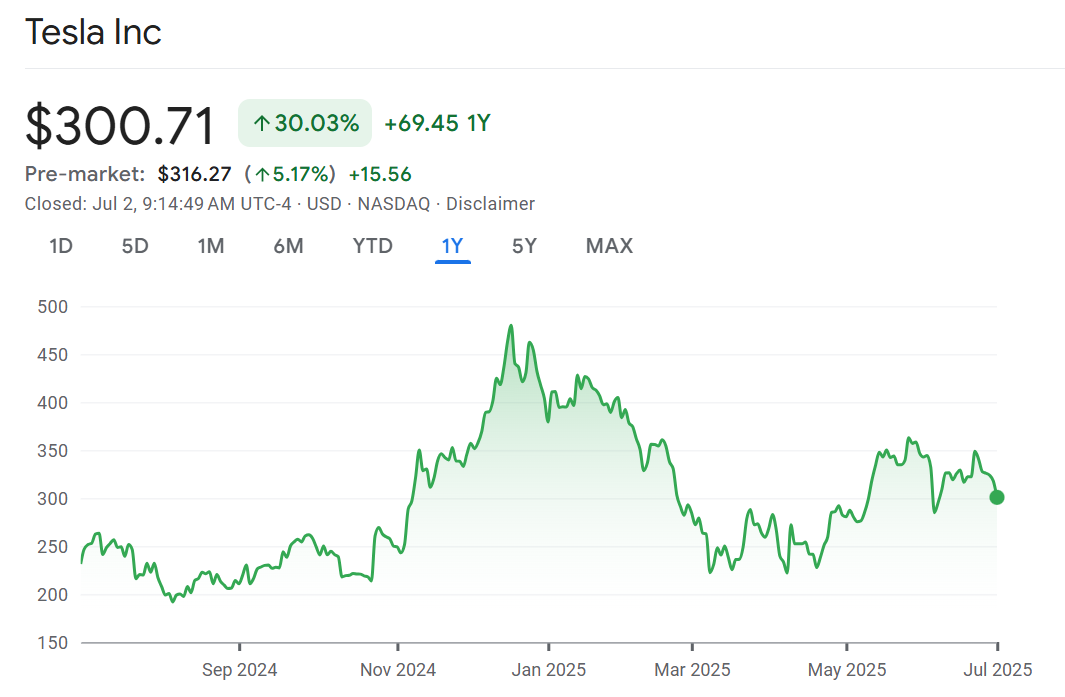This screenshot has width=1065, height=697.
Task: Click the Nov 2024 axis label
Action: pos(398,670)
